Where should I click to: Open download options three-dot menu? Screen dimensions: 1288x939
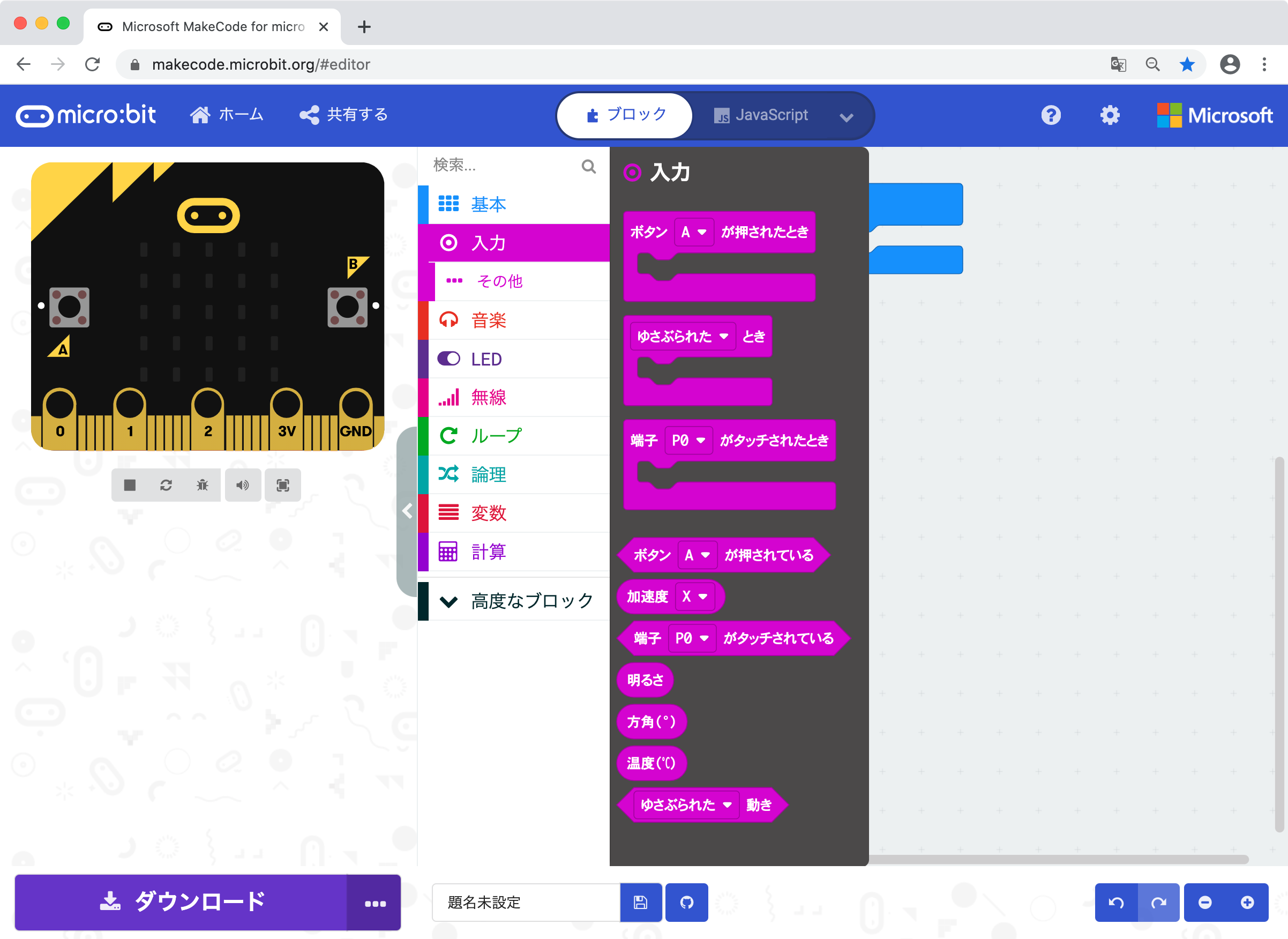click(375, 903)
